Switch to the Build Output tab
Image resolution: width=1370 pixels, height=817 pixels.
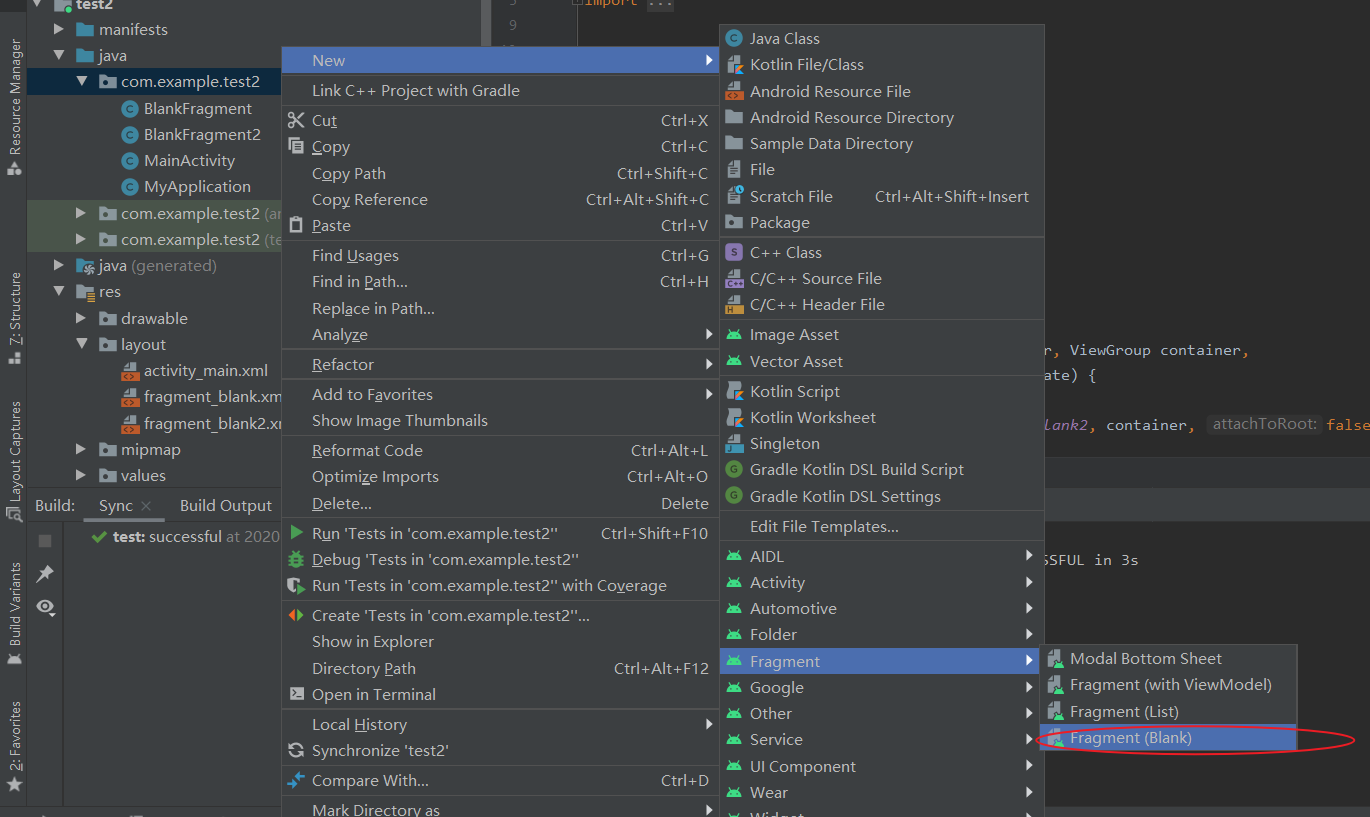[224, 505]
